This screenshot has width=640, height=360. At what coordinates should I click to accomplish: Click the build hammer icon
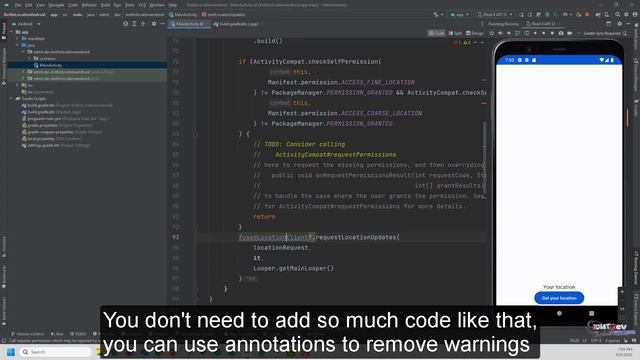point(436,15)
